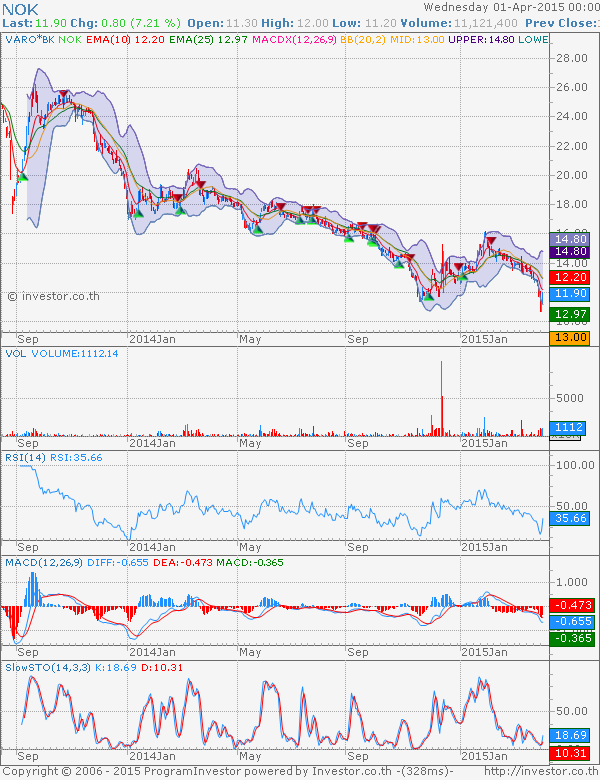Click the blue -0.655 DIFF tag
Image resolution: width=600 pixels, height=780 pixels.
(x=571, y=622)
